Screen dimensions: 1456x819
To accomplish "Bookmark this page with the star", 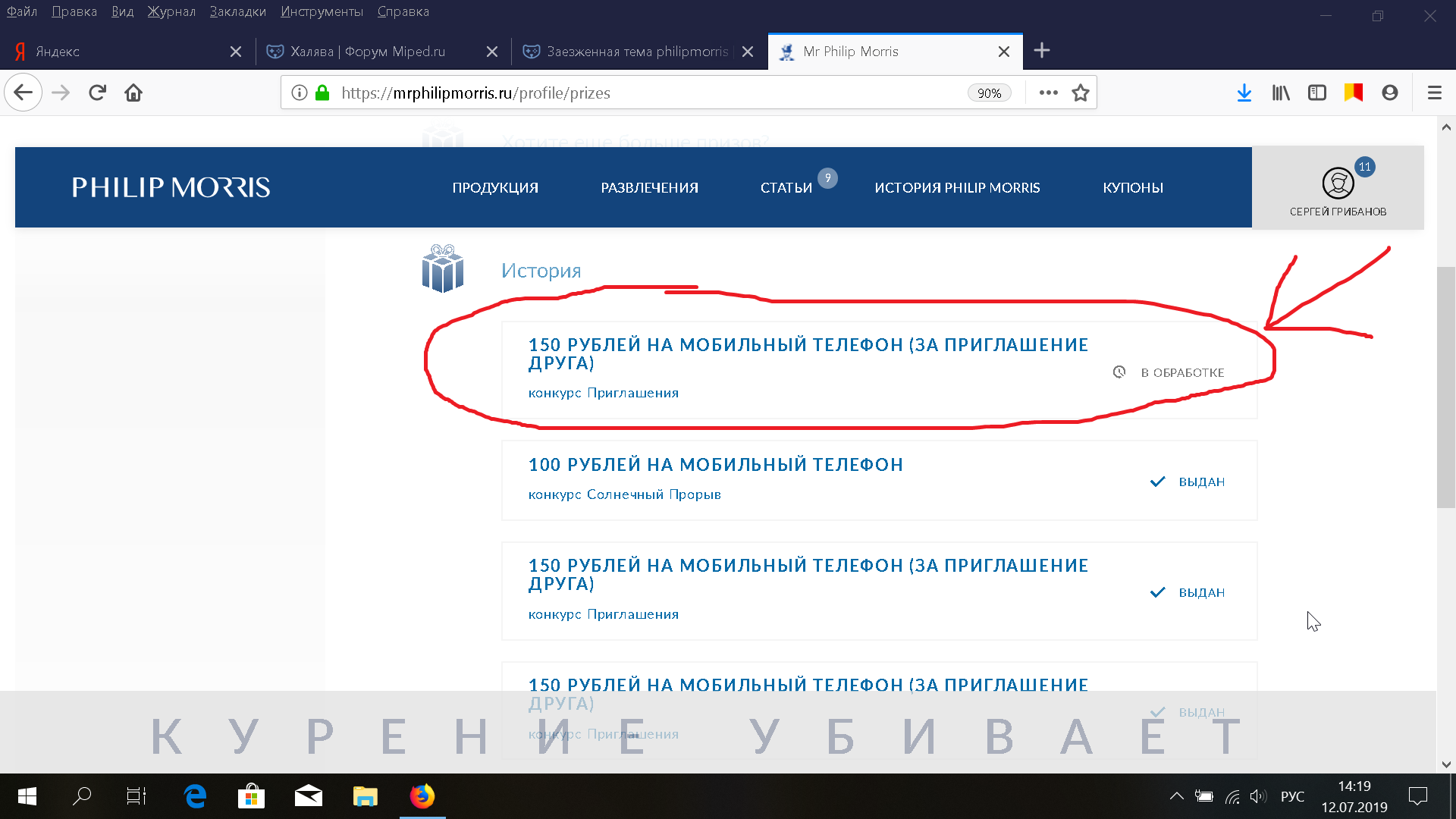I will tap(1081, 93).
